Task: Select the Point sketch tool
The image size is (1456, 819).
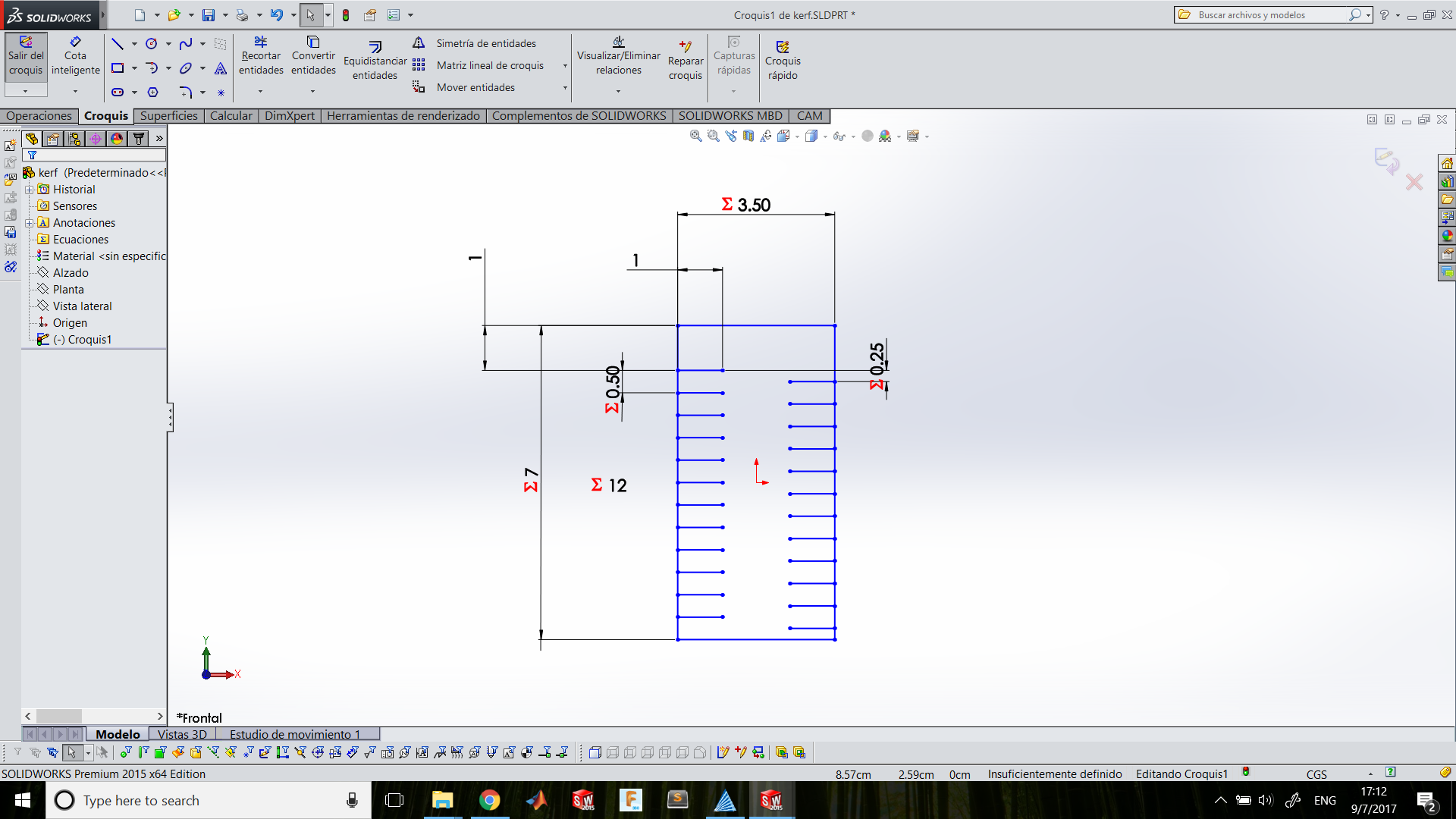Action: (221, 93)
